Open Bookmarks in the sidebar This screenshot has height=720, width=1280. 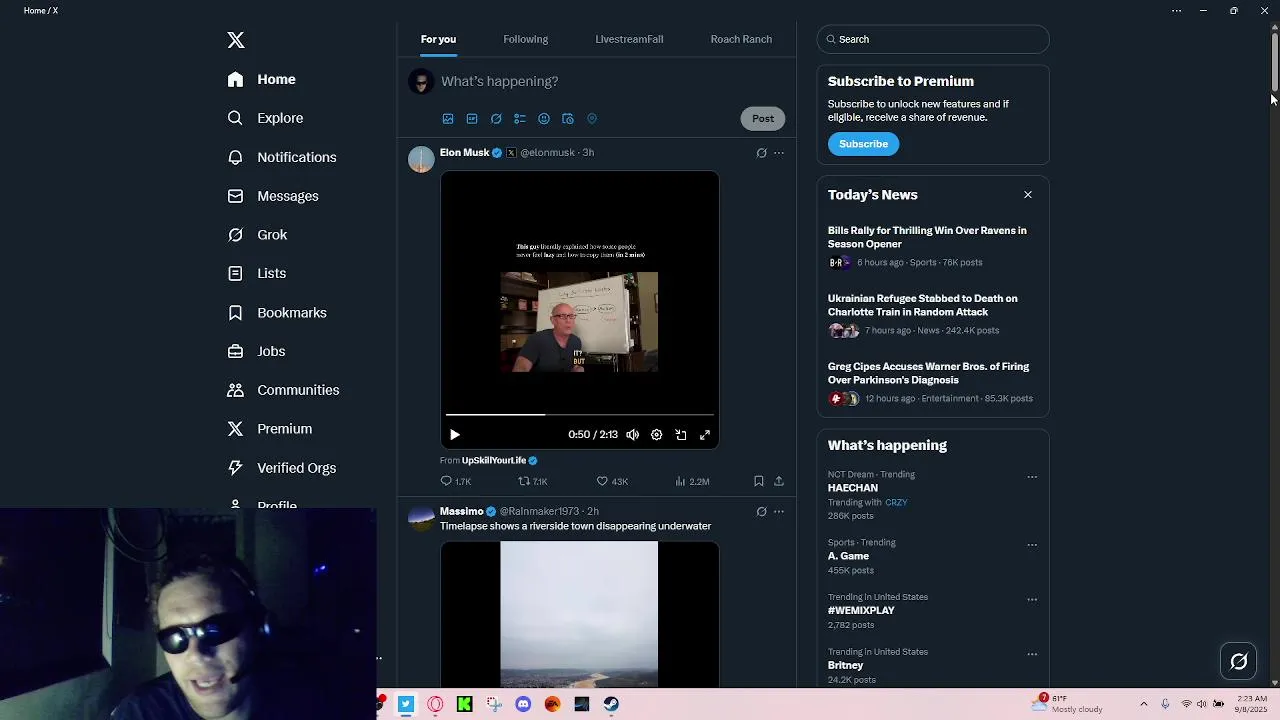[276, 313]
